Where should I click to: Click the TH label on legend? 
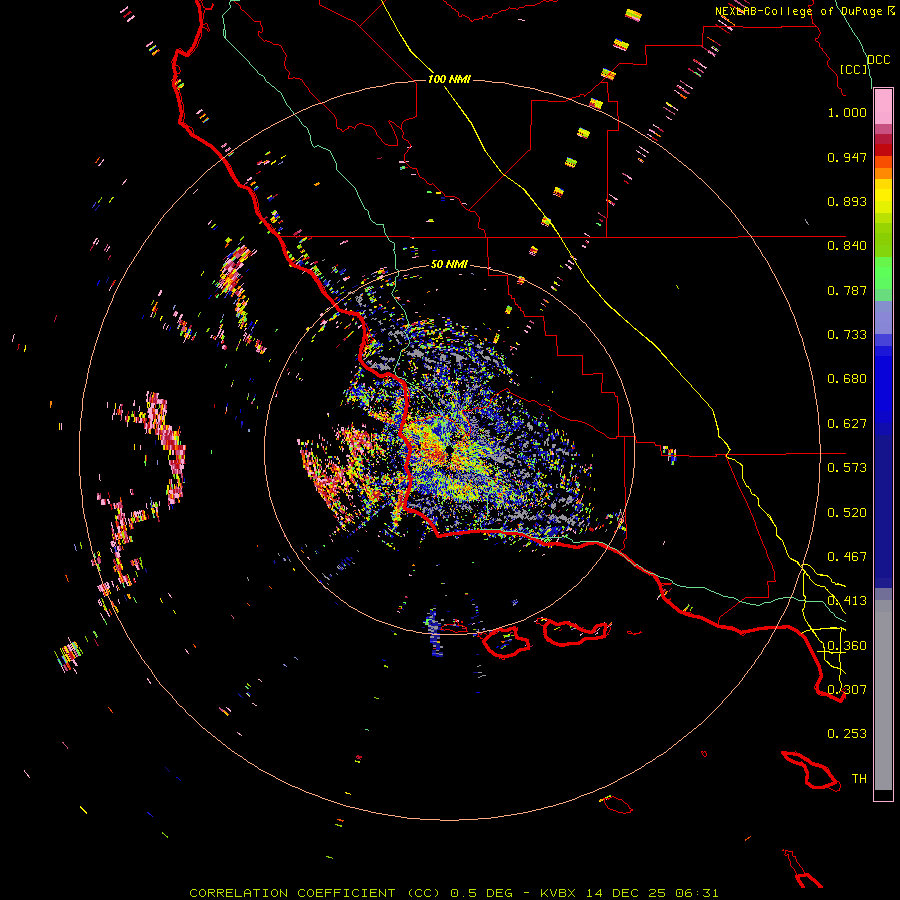(x=859, y=779)
